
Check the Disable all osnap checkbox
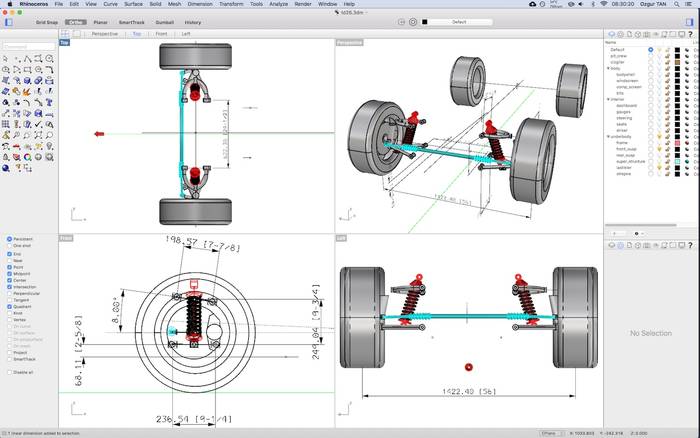click(x=9, y=372)
